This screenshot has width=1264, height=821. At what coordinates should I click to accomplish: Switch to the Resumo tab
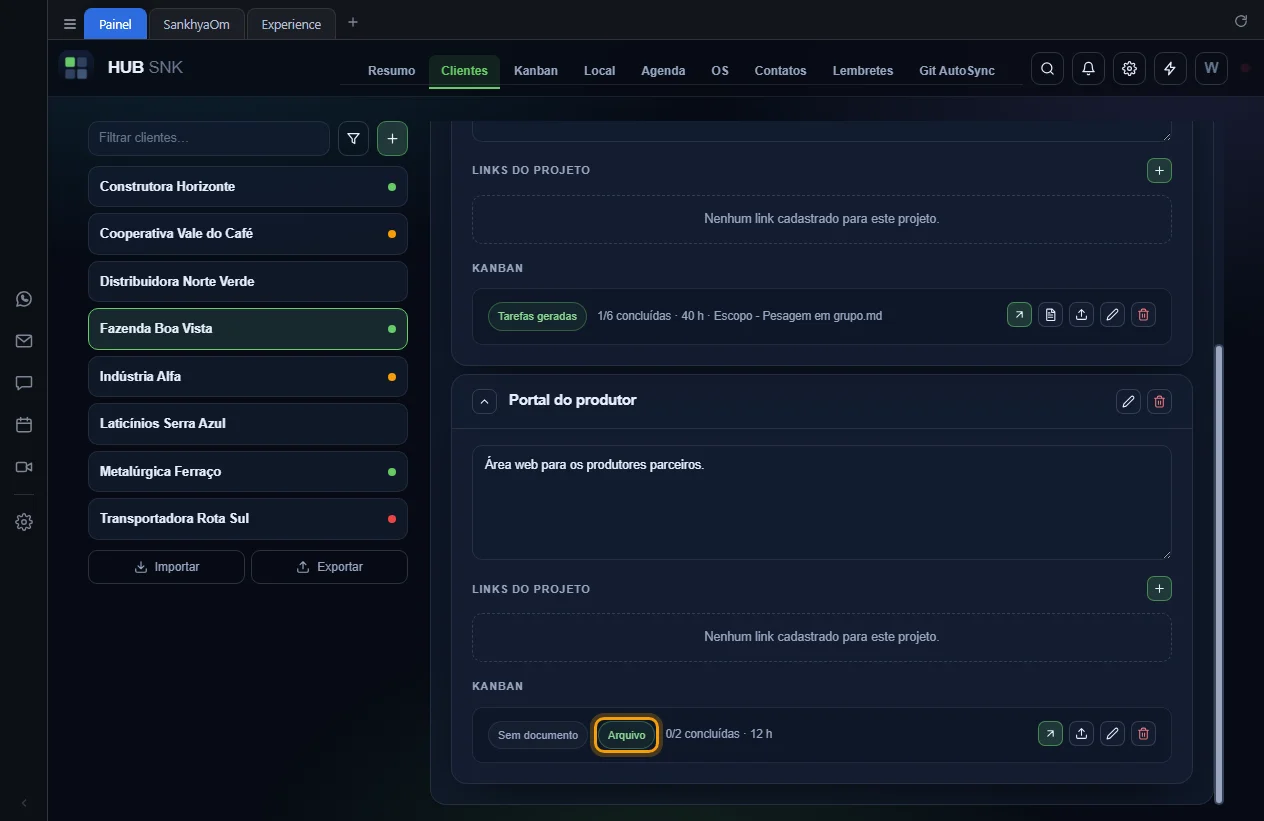(391, 71)
